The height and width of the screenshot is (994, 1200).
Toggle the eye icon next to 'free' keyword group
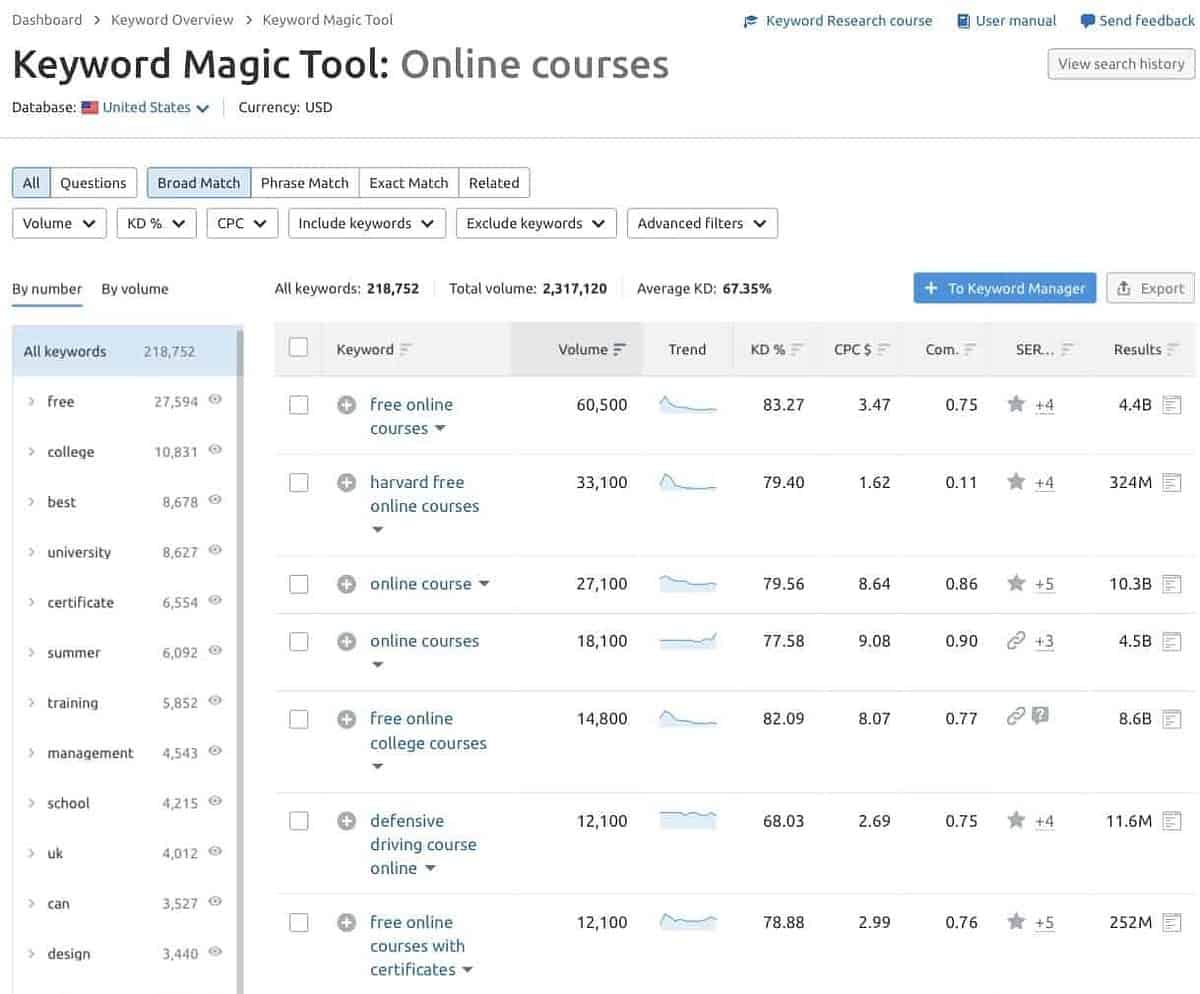coord(215,401)
